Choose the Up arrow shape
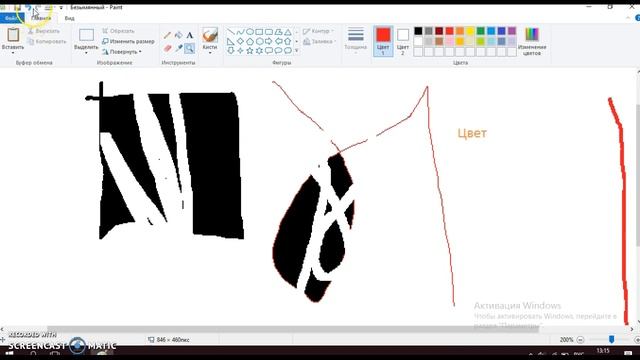 288,41
